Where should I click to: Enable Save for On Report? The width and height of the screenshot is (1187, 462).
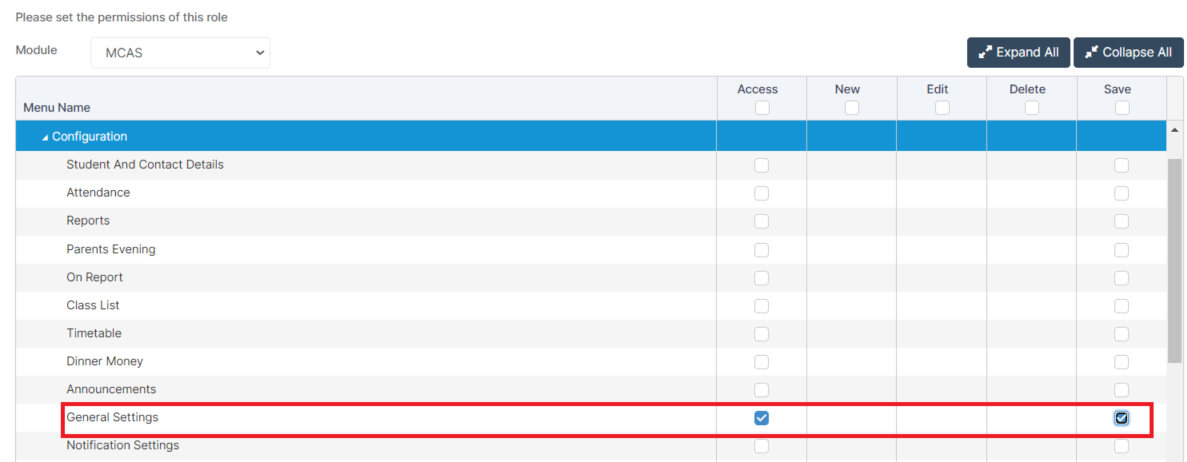[1122, 278]
